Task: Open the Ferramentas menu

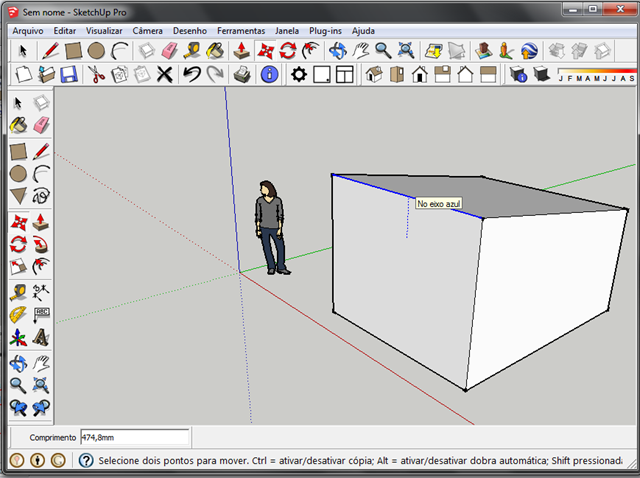Action: click(241, 31)
